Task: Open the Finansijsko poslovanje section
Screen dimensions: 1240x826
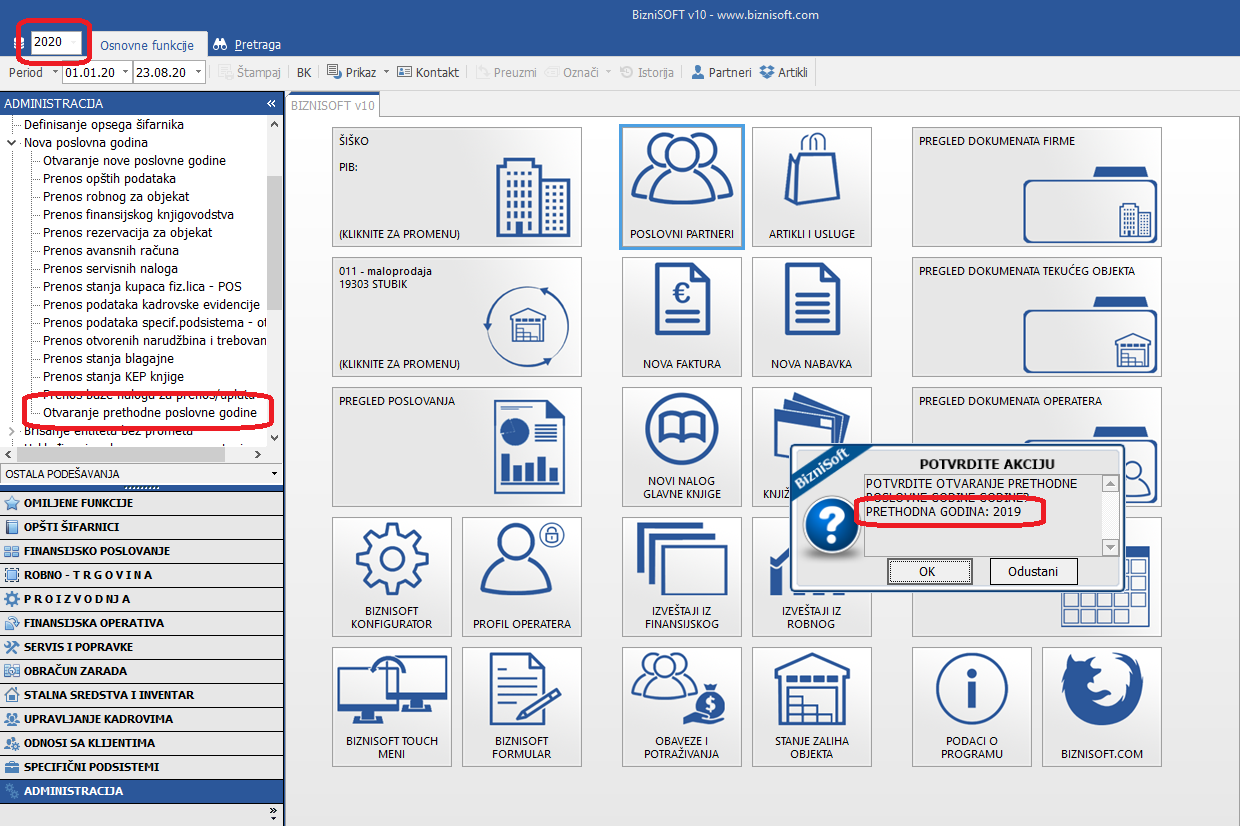Action: (x=142, y=551)
